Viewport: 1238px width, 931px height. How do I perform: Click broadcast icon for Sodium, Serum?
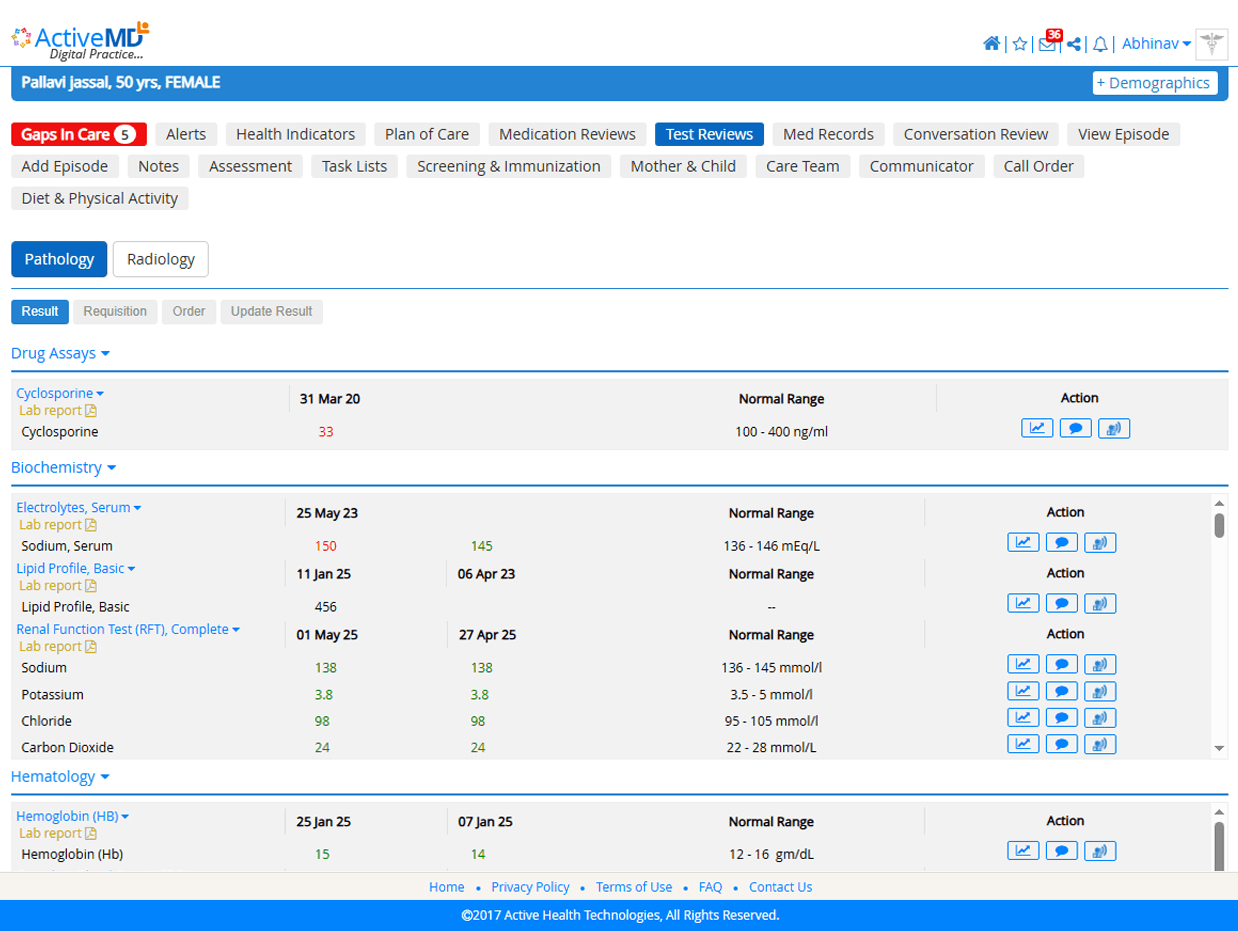[1100, 543]
